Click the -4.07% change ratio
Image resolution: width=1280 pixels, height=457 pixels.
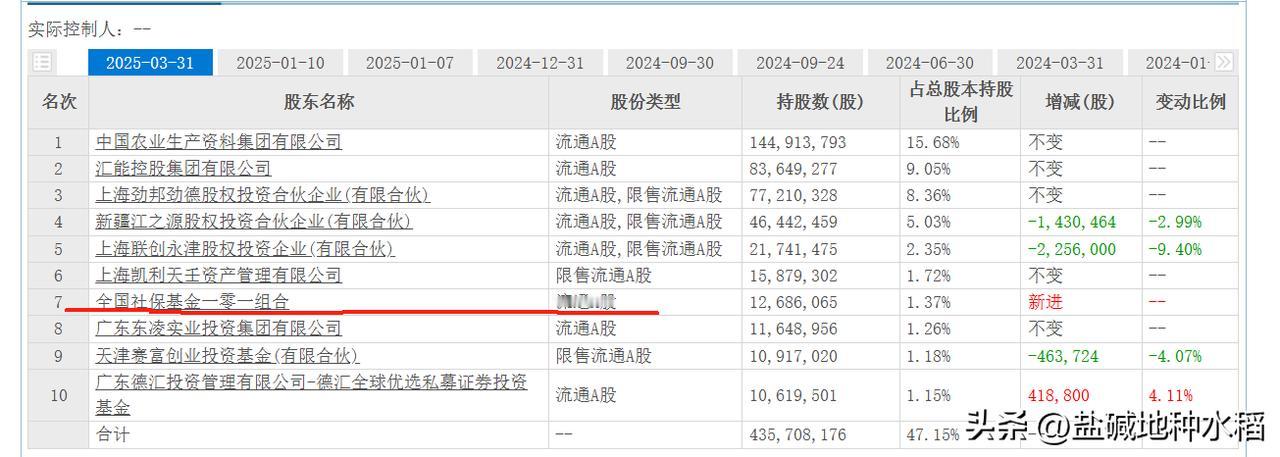pyautogui.click(x=1175, y=354)
